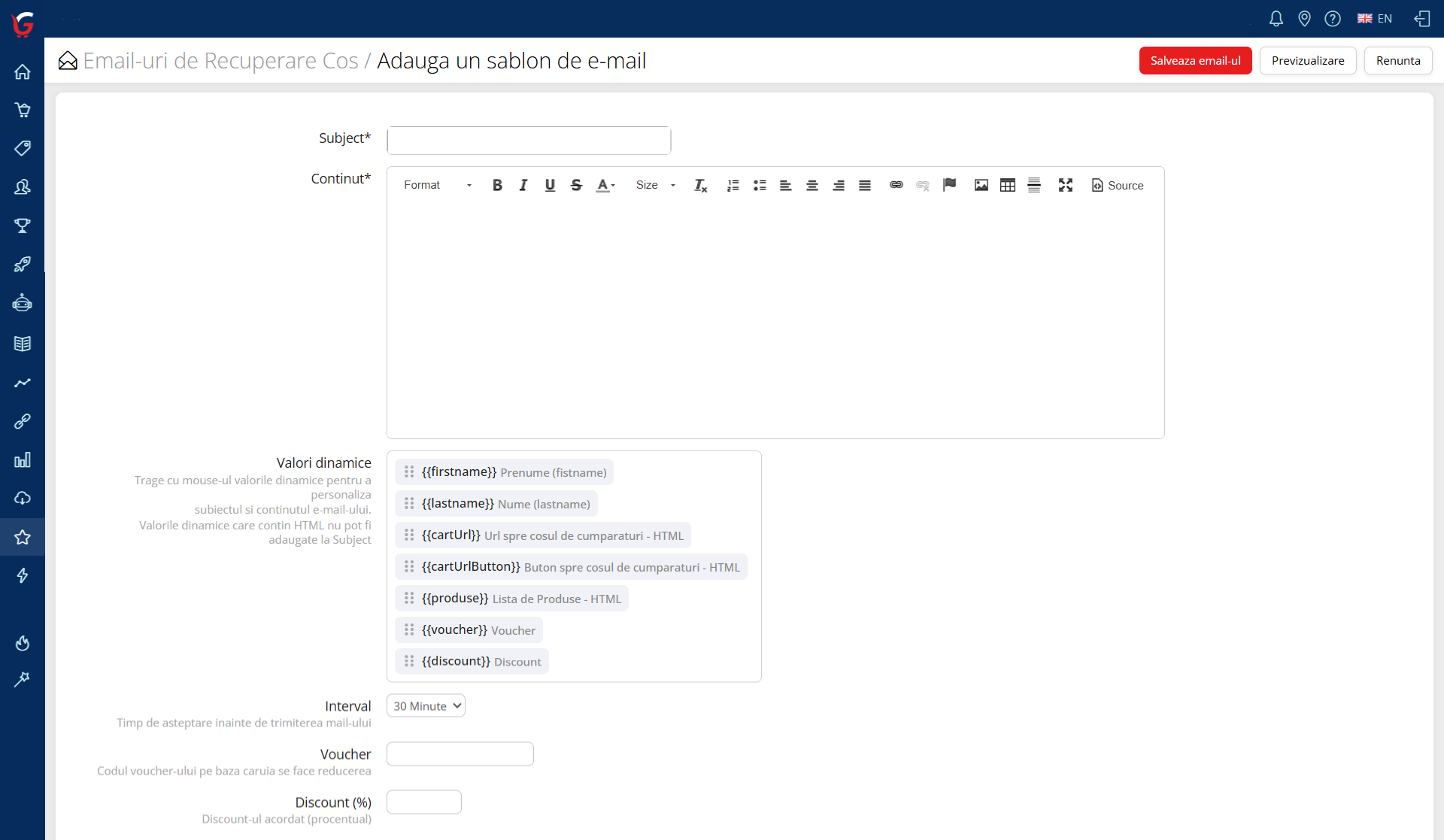1444x840 pixels.
Task: Open the Format dropdown
Action: (437, 185)
